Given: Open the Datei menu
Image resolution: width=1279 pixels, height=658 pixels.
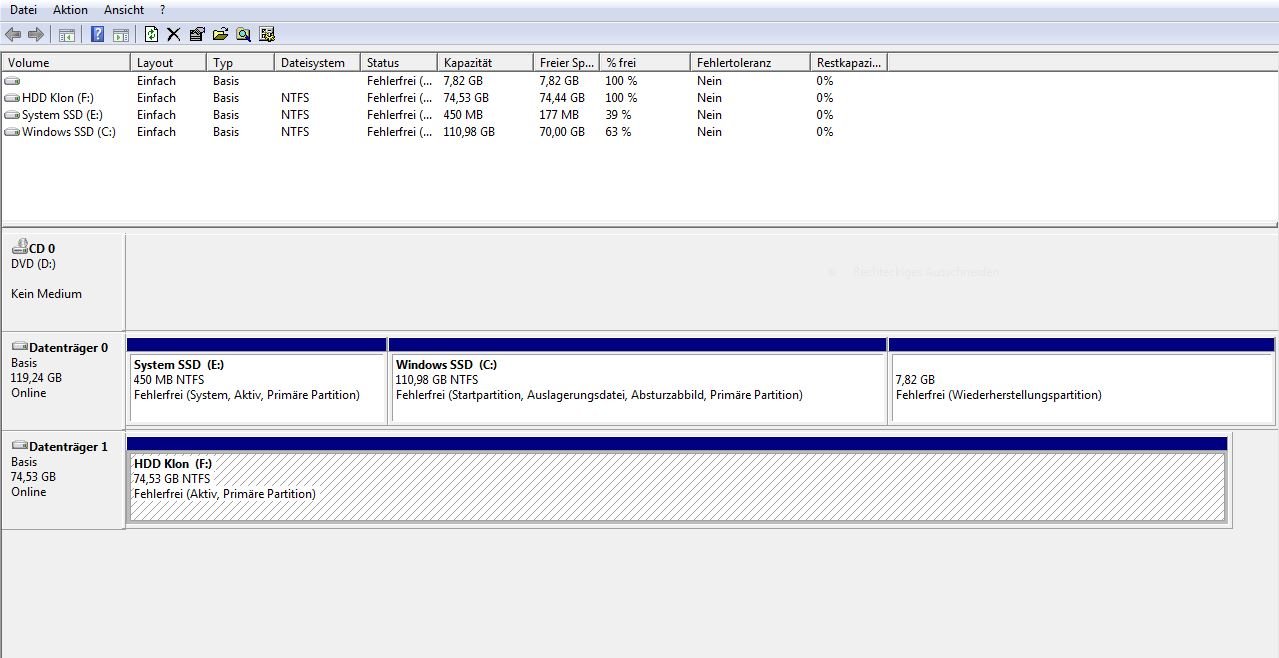Looking at the screenshot, I should click(23, 10).
